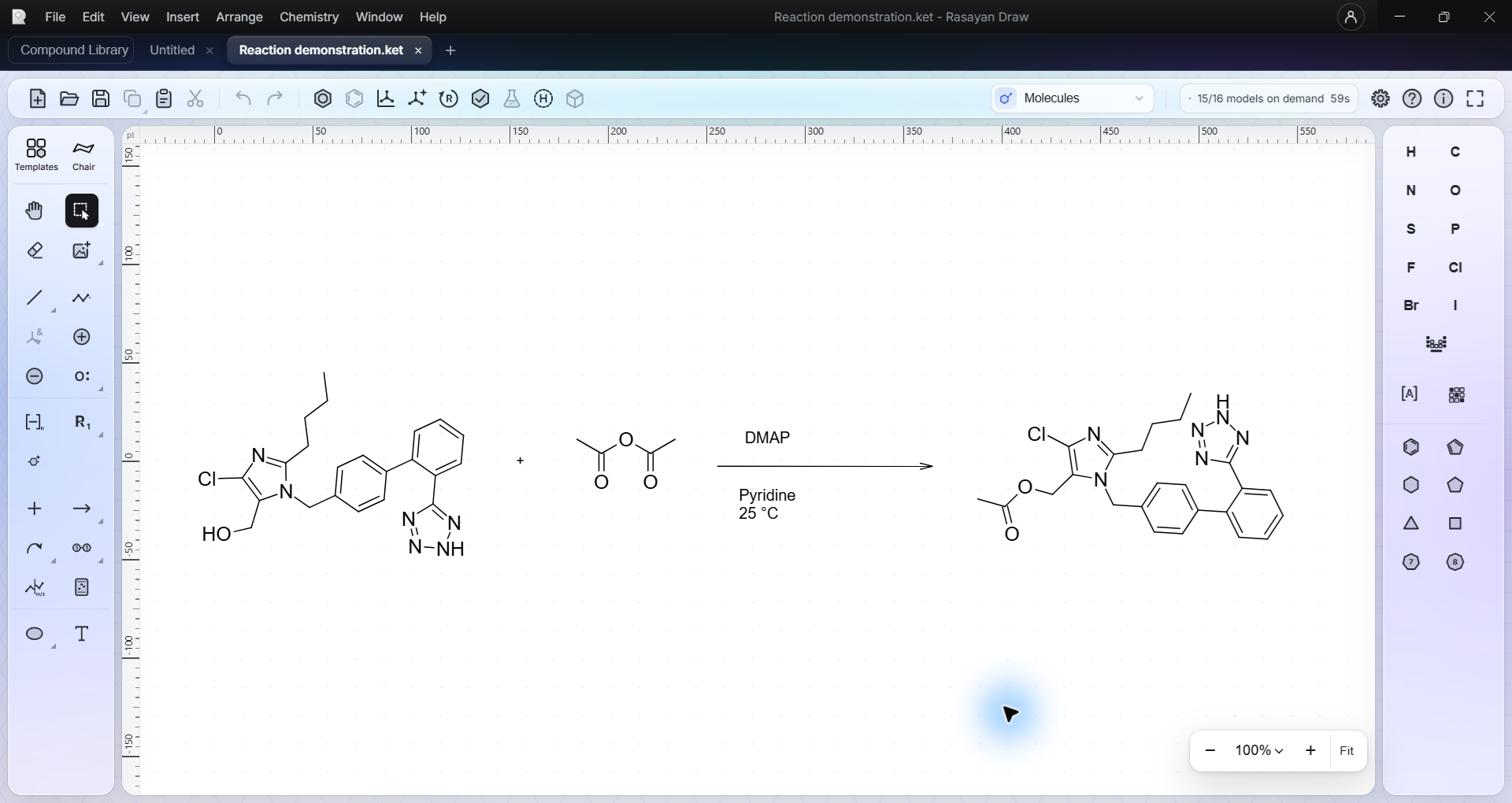The height and width of the screenshot is (803, 1512).
Task: Insert the cyclobutane square template
Action: pyautogui.click(x=1455, y=524)
